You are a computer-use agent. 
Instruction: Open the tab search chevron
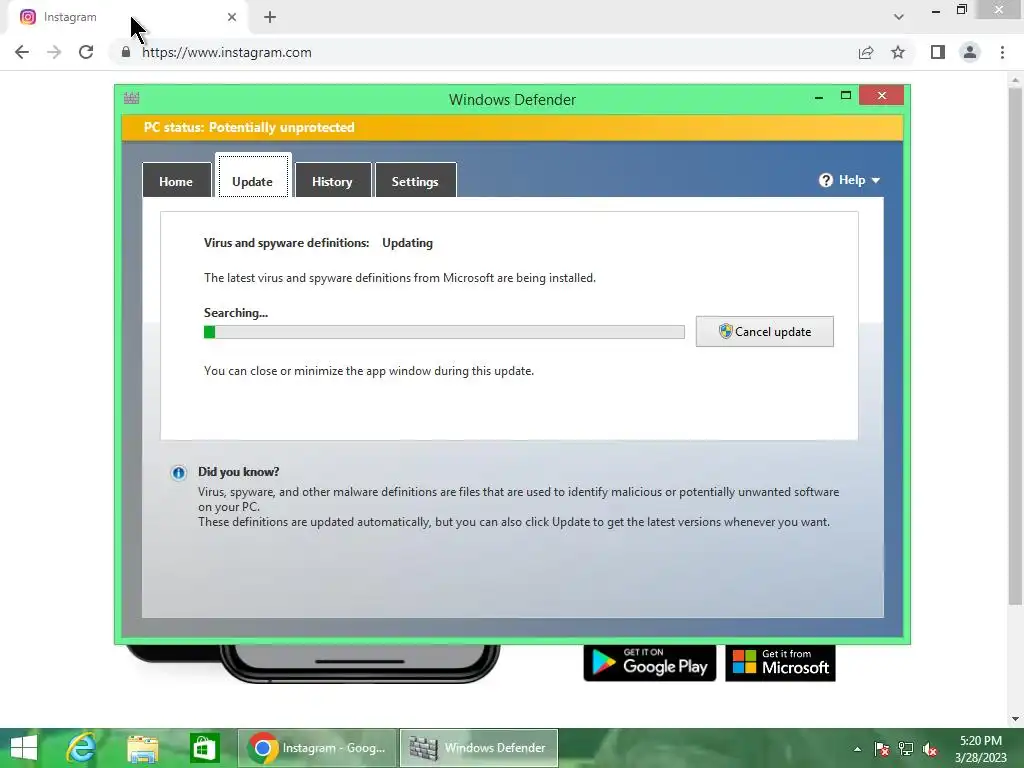[x=899, y=17]
